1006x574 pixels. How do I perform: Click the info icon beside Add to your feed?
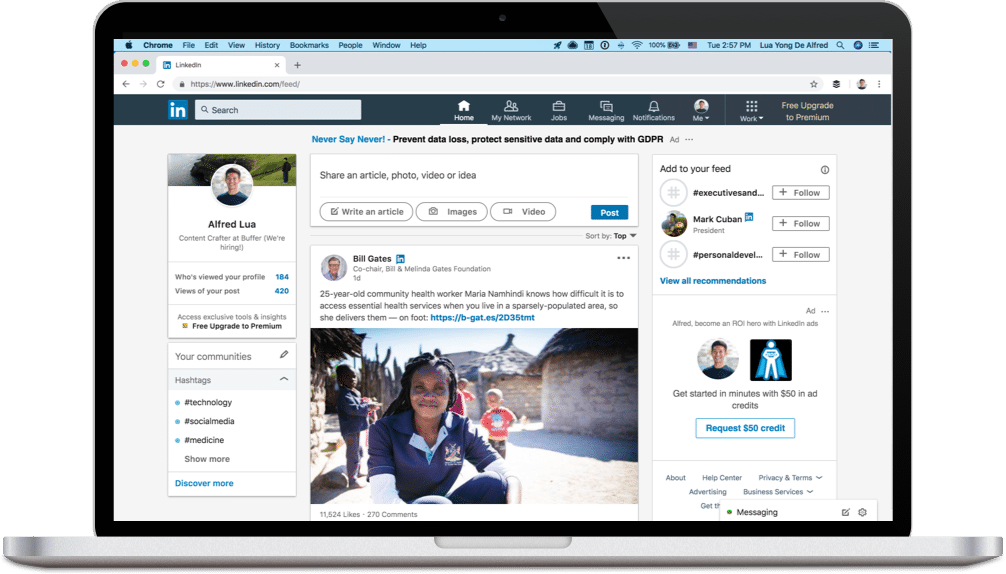click(825, 169)
